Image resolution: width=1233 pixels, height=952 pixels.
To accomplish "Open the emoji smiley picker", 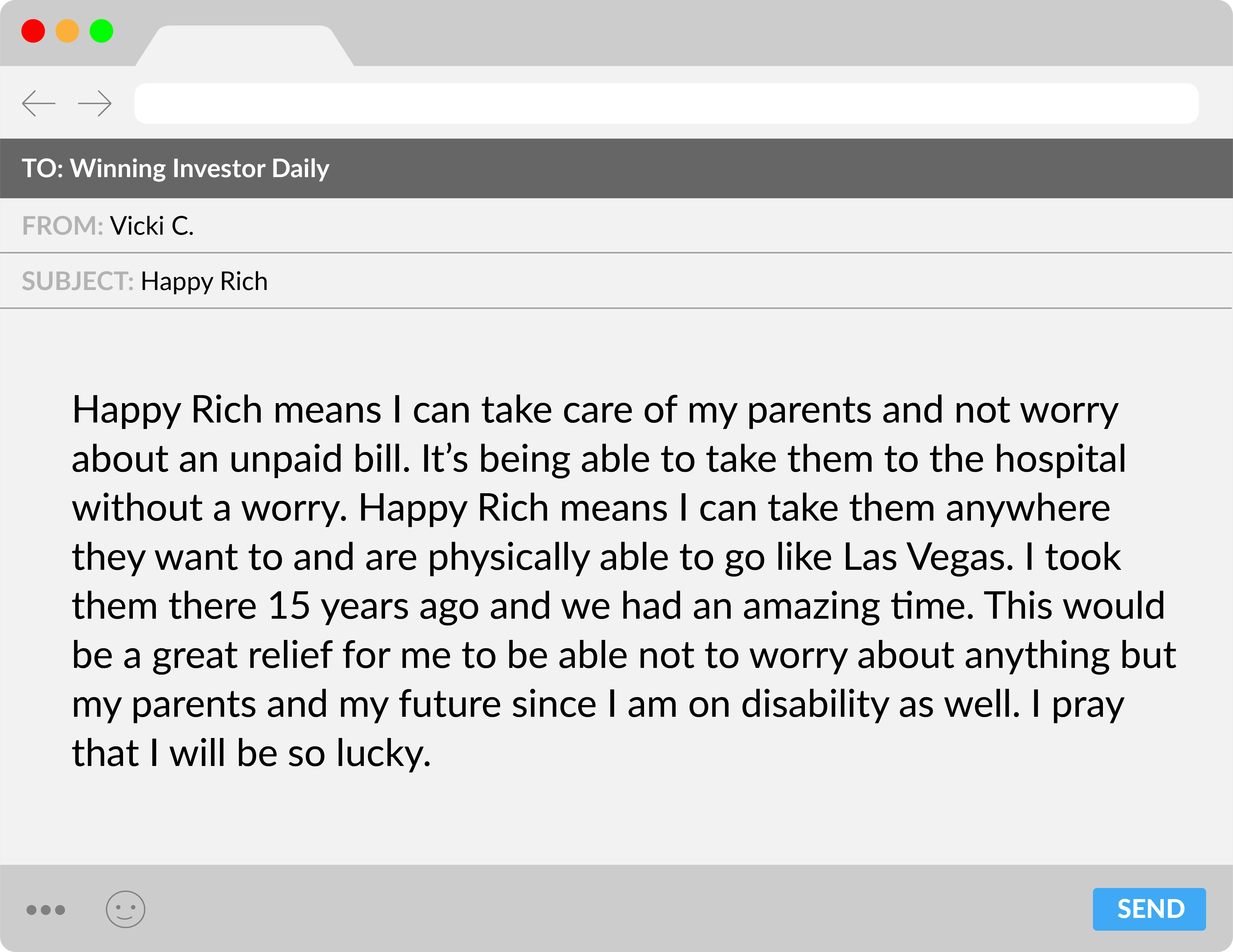I will coord(125,909).
